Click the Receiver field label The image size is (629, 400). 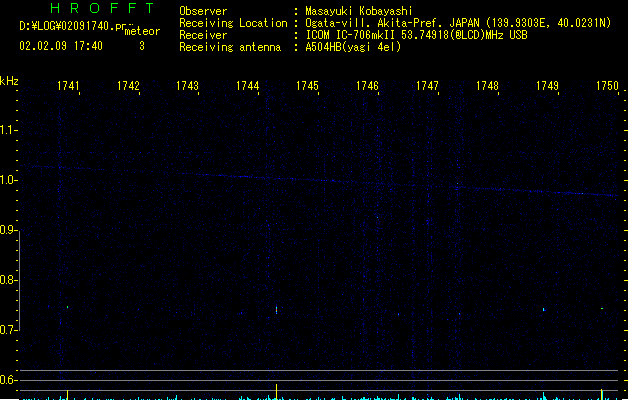point(203,35)
